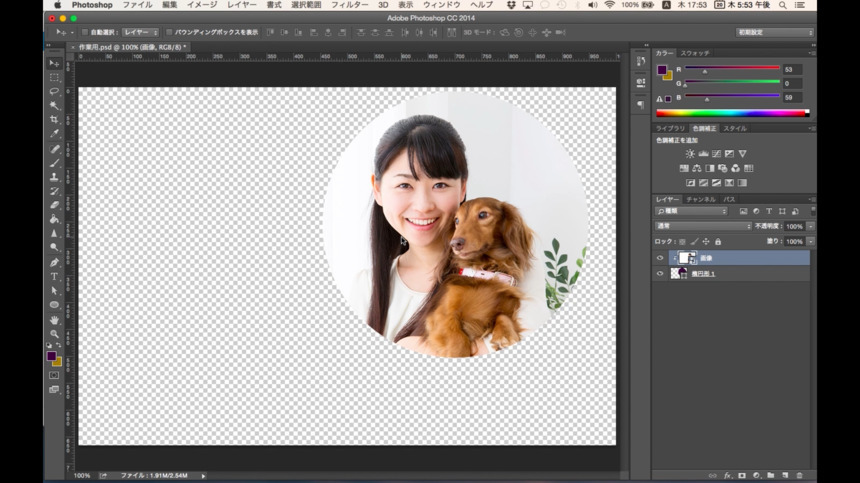Select the Path Selection tool

(54, 291)
